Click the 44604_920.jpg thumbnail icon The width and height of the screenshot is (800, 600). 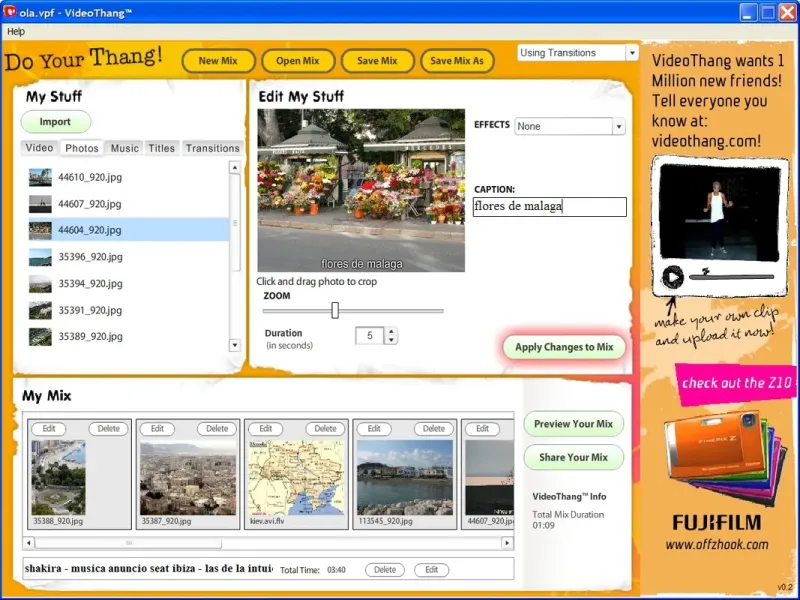click(40, 230)
